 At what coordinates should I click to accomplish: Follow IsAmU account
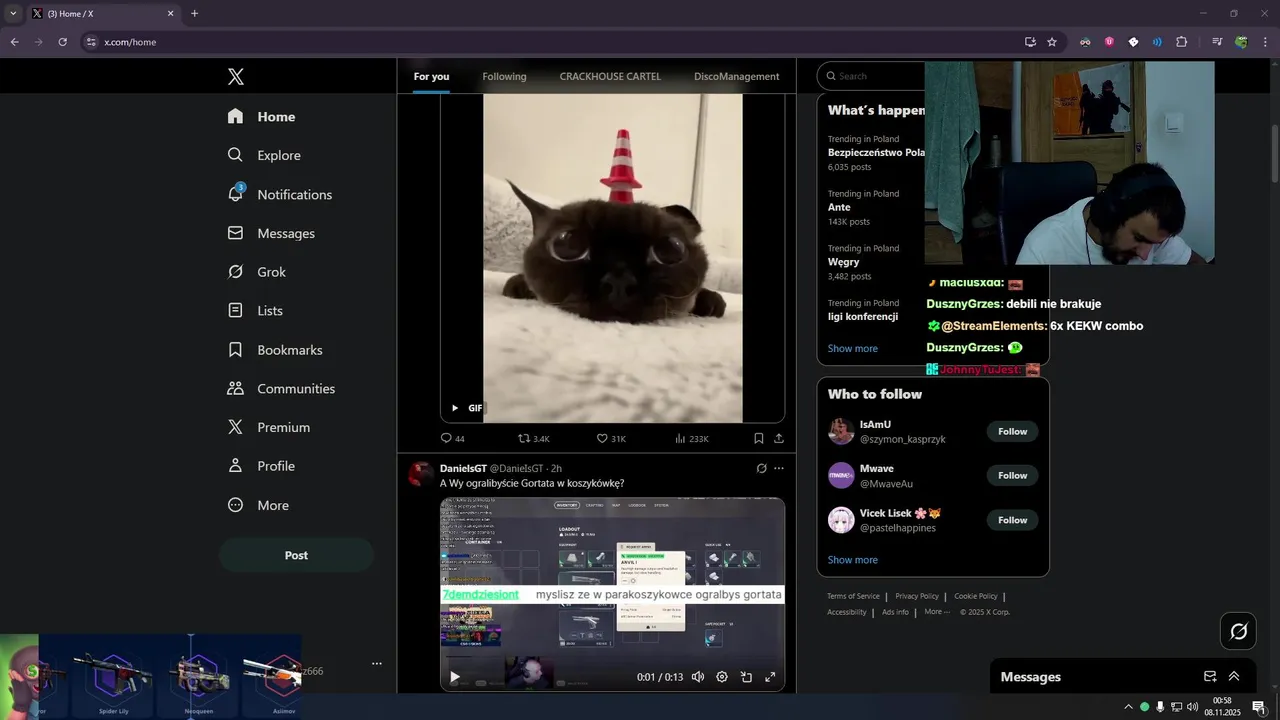tap(1012, 431)
